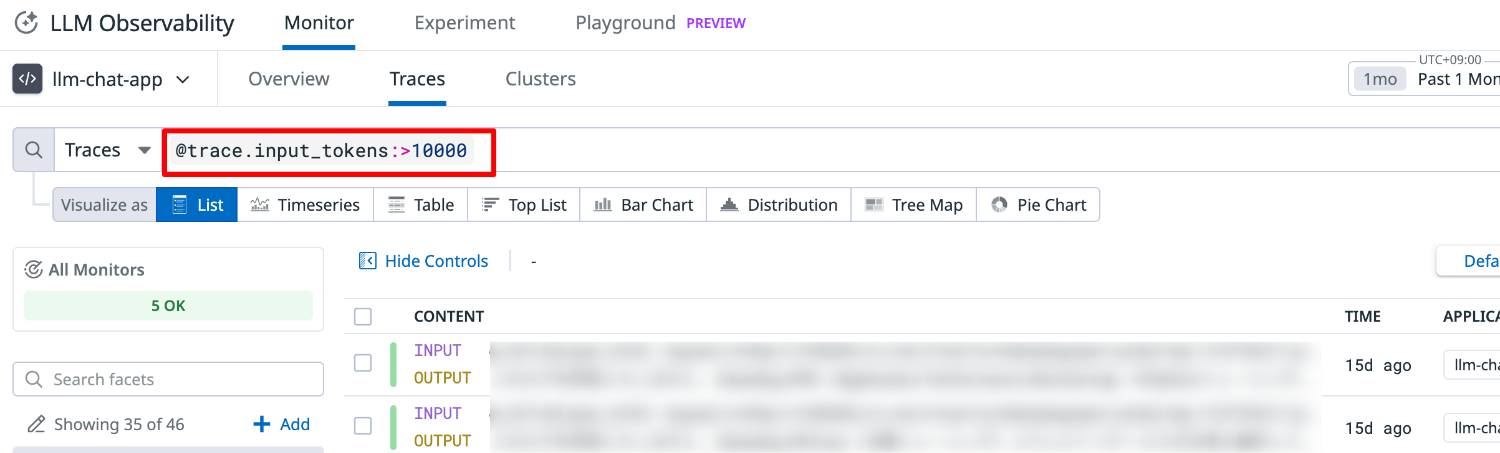Image resolution: width=1500 pixels, height=453 pixels.
Task: Click the 1mo time range badge
Action: [1379, 79]
